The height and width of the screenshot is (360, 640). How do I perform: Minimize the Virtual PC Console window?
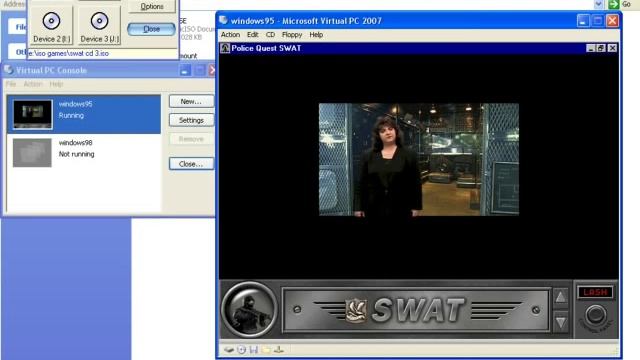pyautogui.click(x=185, y=70)
